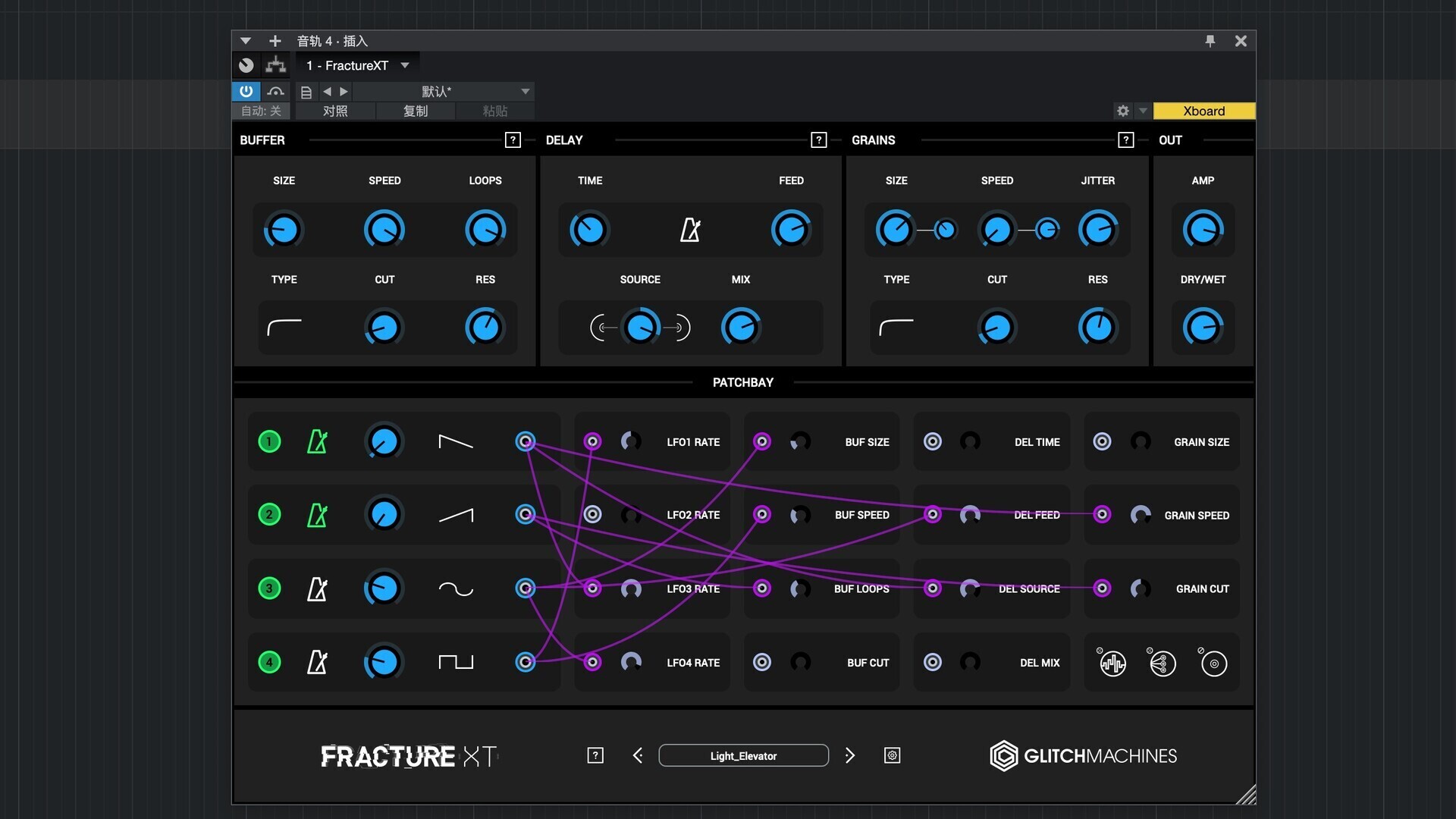Image resolution: width=1456 pixels, height=819 pixels.
Task: Change LFO 4 square waveform shape
Action: pyautogui.click(x=456, y=662)
